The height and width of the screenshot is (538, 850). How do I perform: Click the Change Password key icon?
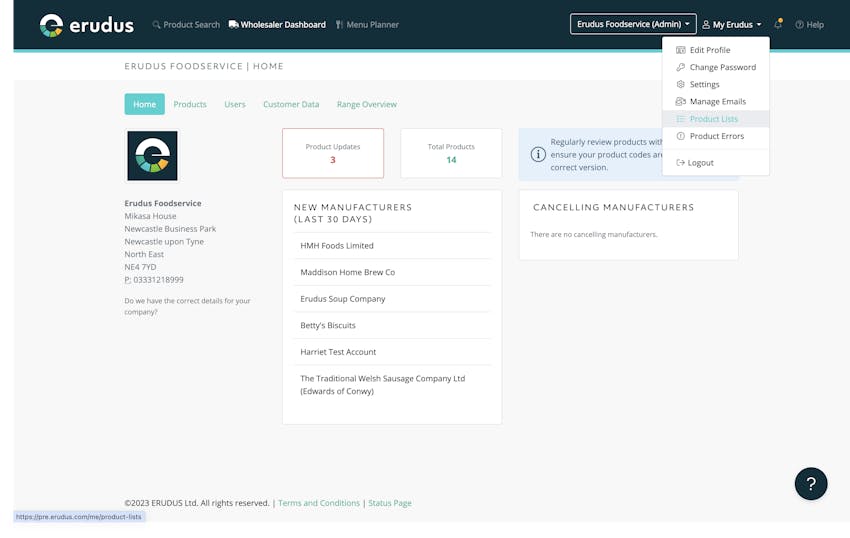(680, 67)
